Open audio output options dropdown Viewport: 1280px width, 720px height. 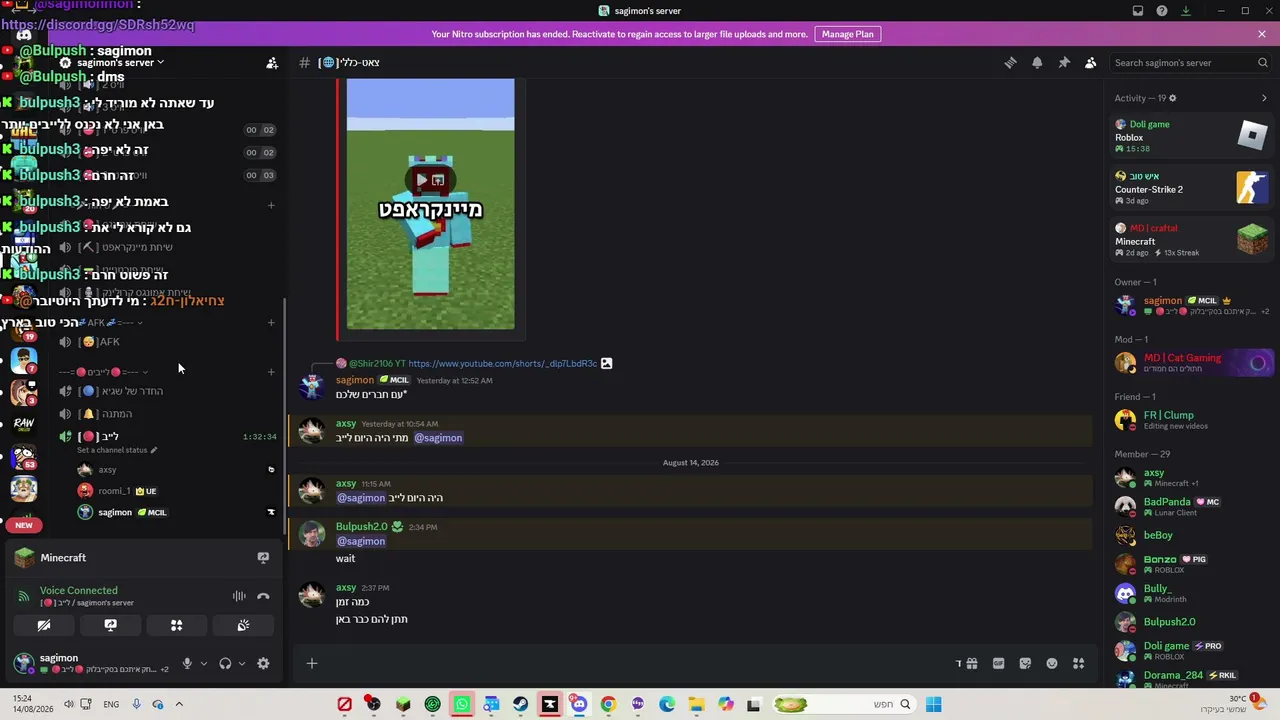click(x=242, y=663)
